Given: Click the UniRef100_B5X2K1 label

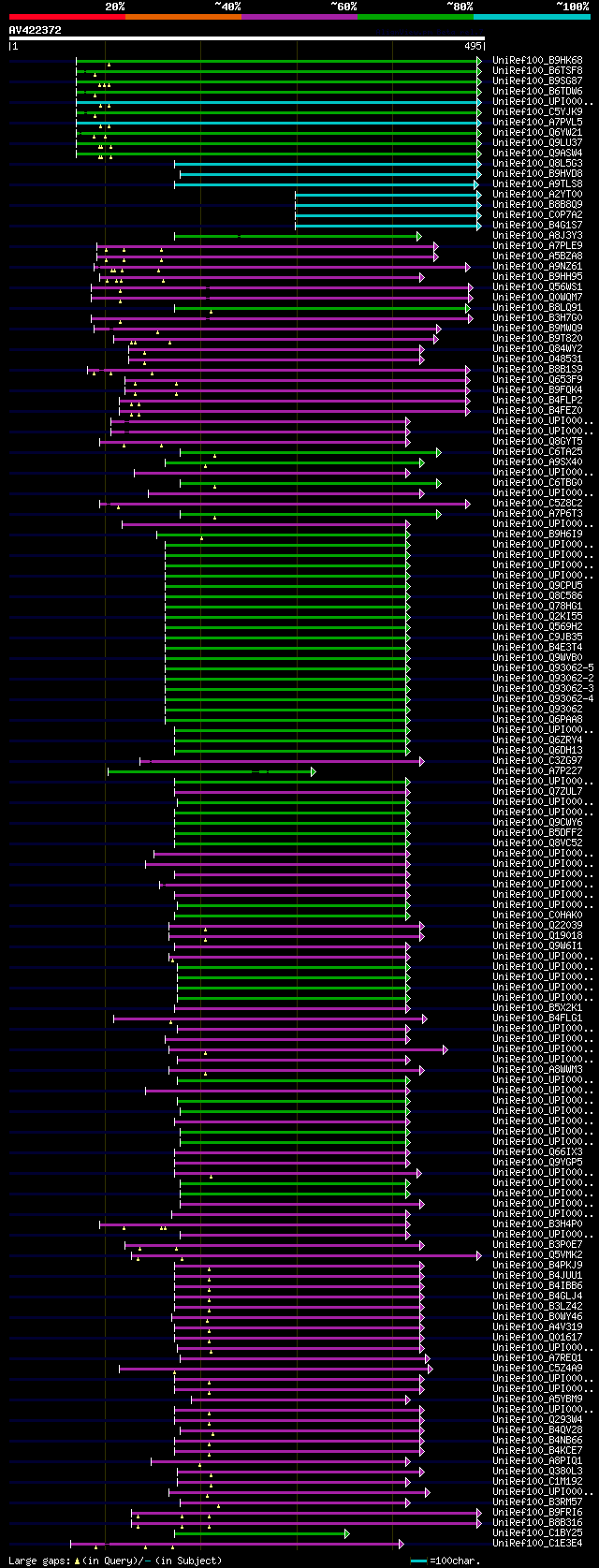Looking at the screenshot, I should 537,1008.
